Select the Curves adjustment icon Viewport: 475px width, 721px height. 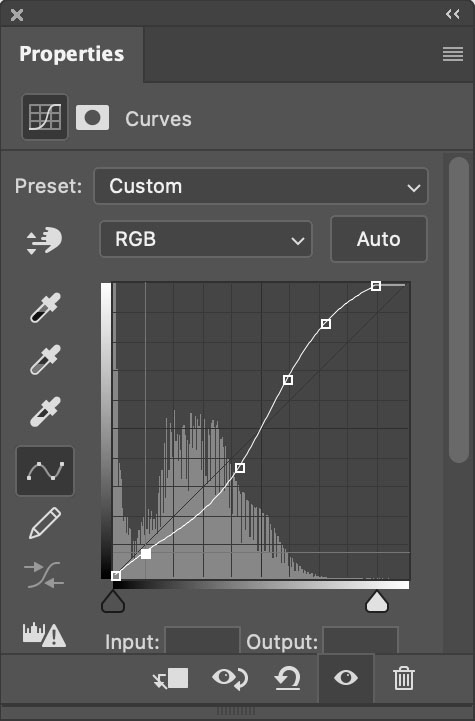coord(45,117)
